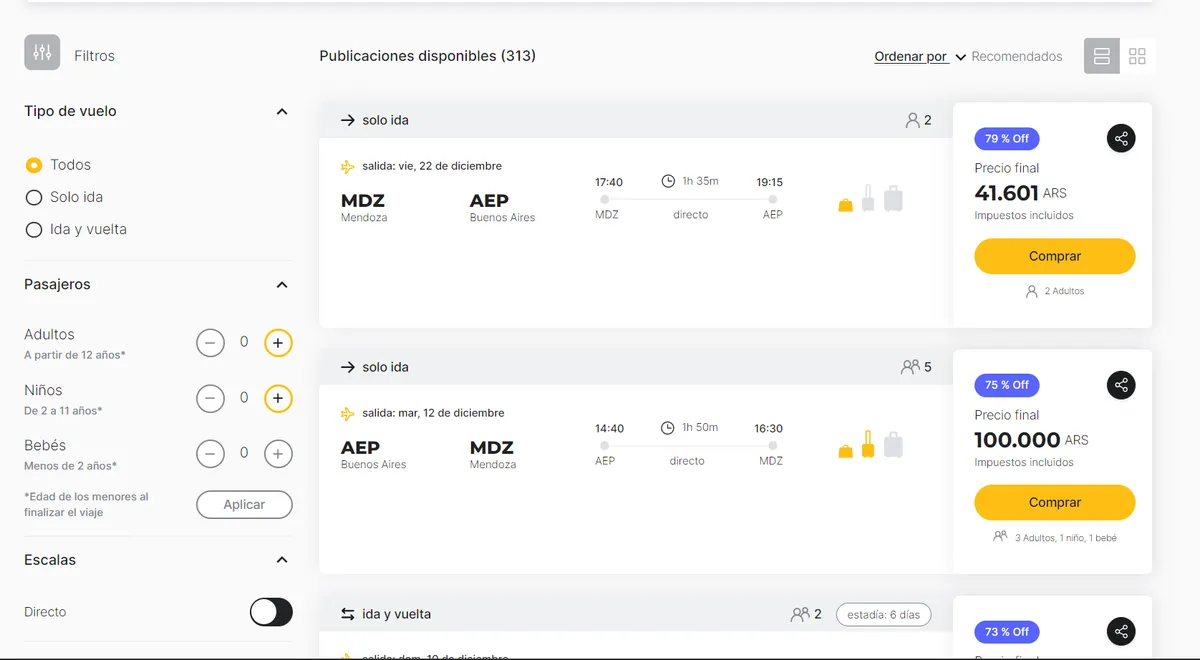The image size is (1200, 660).
Task: Collapse the Escalas filter section
Action: coord(282,560)
